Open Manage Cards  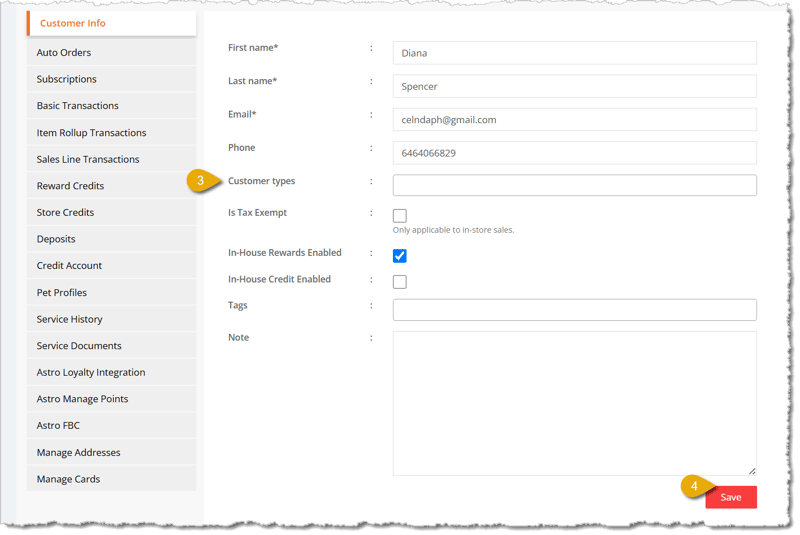tap(111, 479)
